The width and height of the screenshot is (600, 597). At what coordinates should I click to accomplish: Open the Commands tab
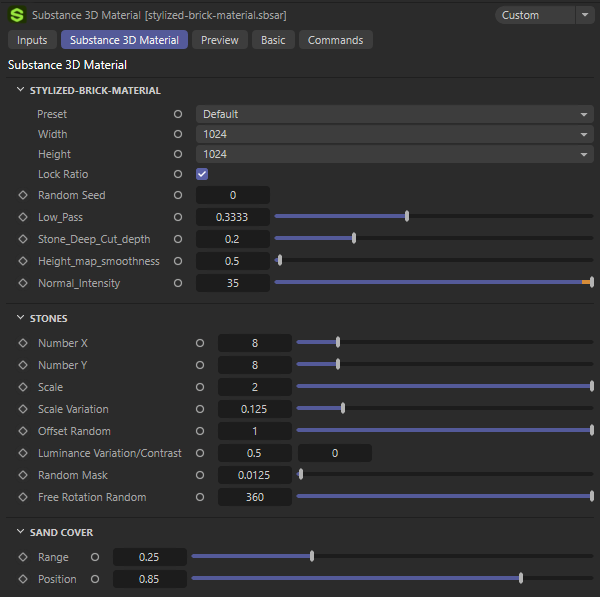[x=336, y=40]
